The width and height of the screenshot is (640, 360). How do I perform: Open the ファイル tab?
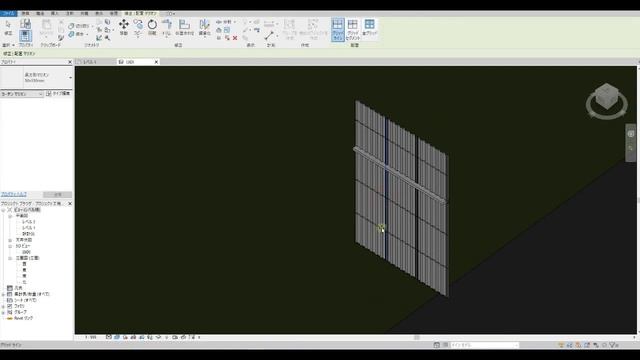8,13
